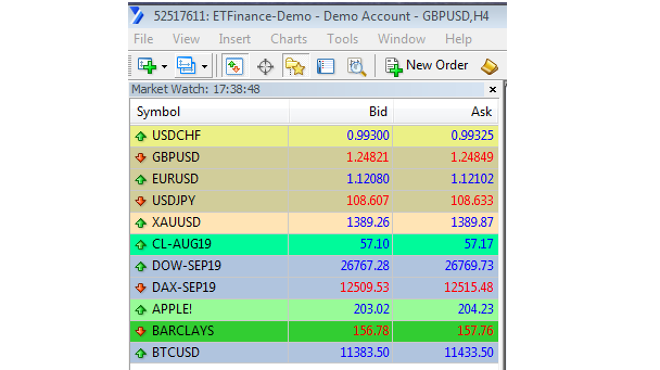Click the green up arrow next to XAUUSD
The image size is (660, 370).
coord(141,223)
